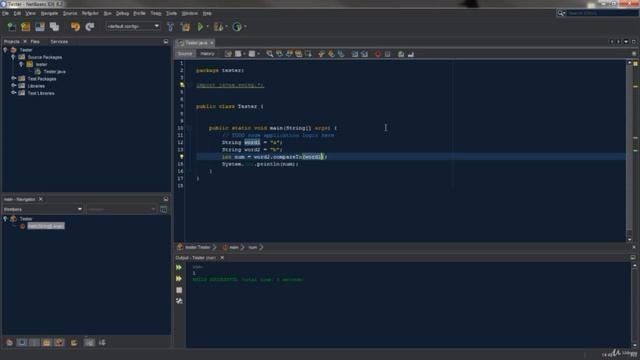Click the New File toolbar icon

pos(12,27)
